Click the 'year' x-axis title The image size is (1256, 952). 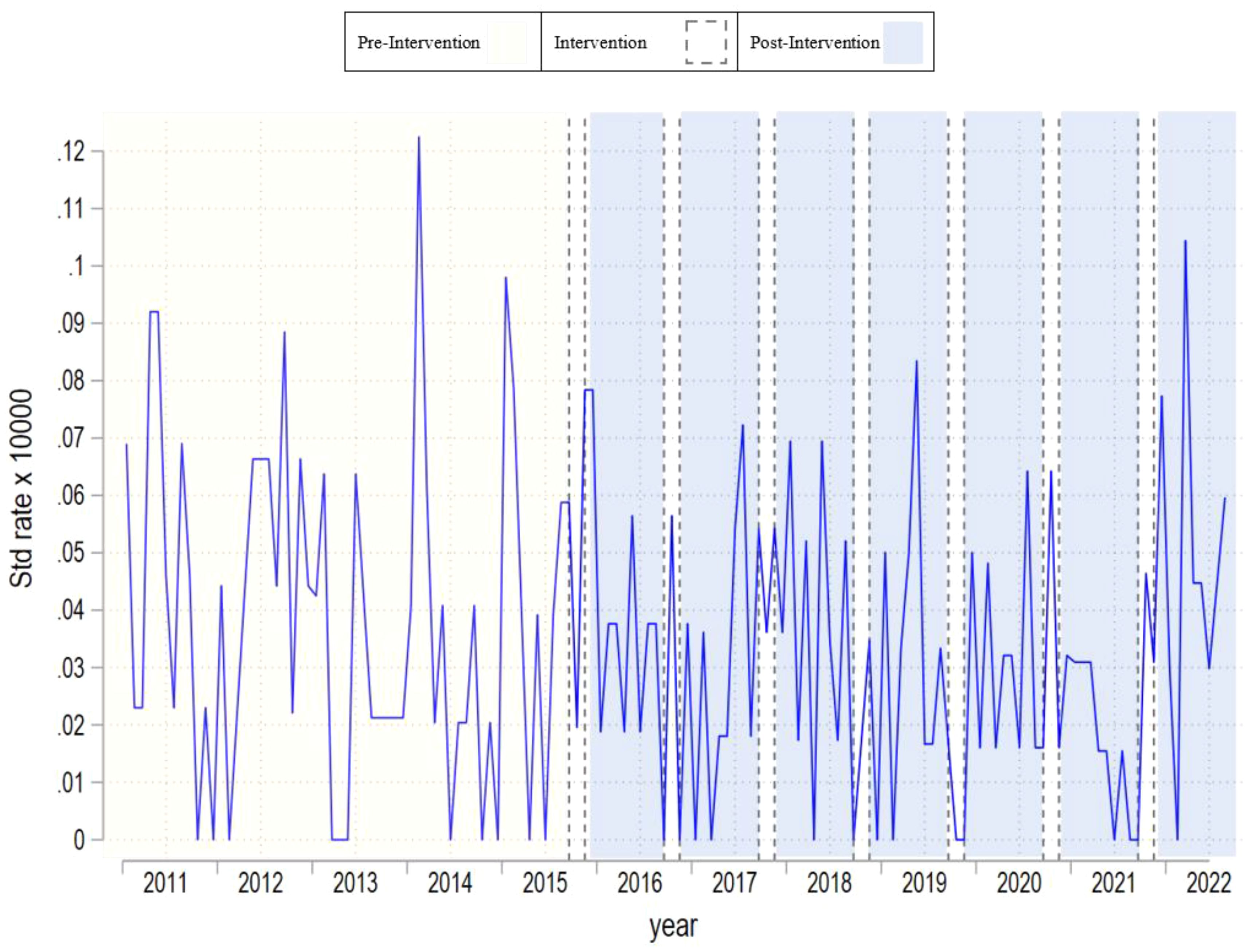673,928
